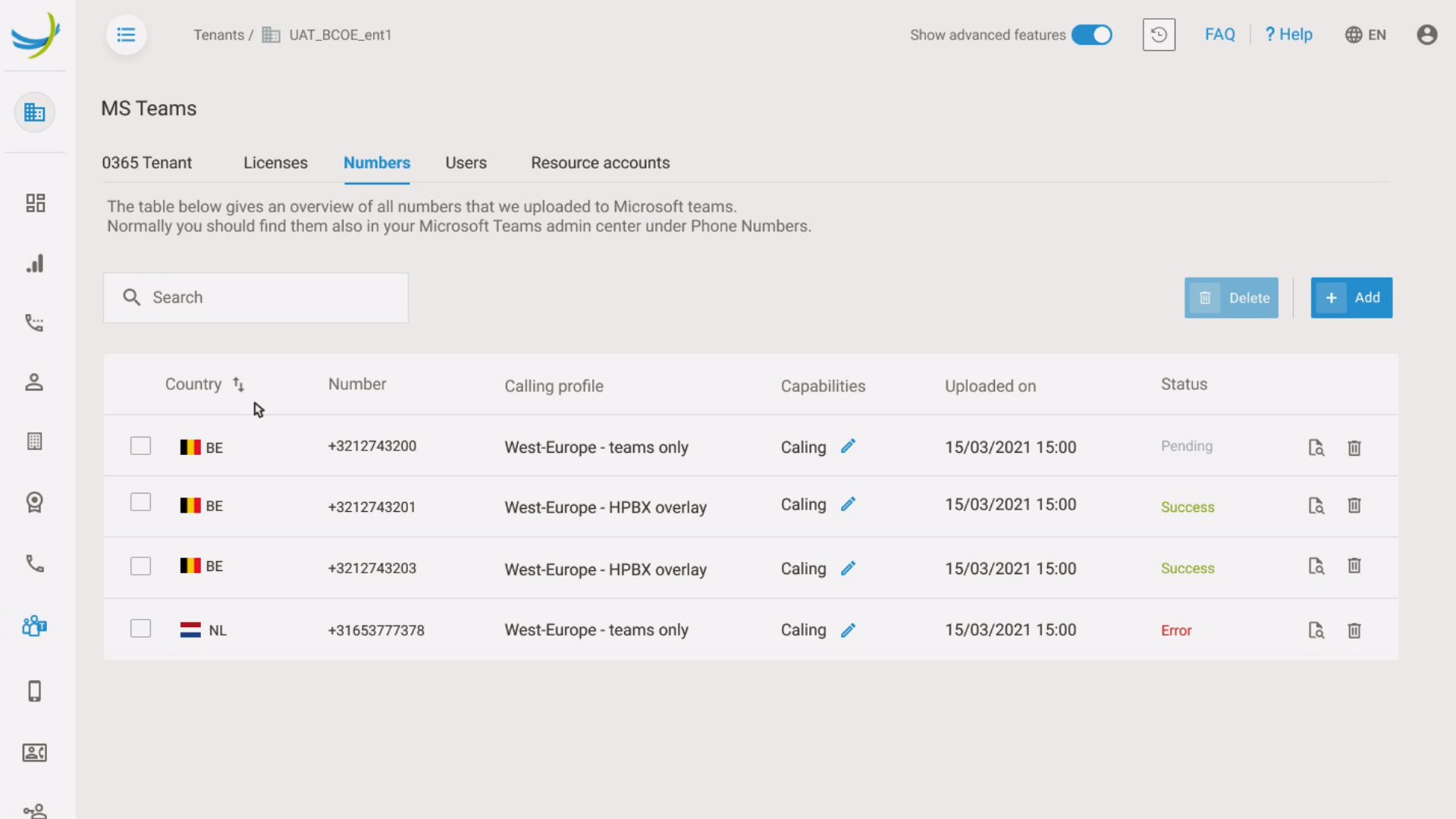The image size is (1456, 819).
Task: Click the document/export icon for +3212743203
Action: click(1316, 567)
